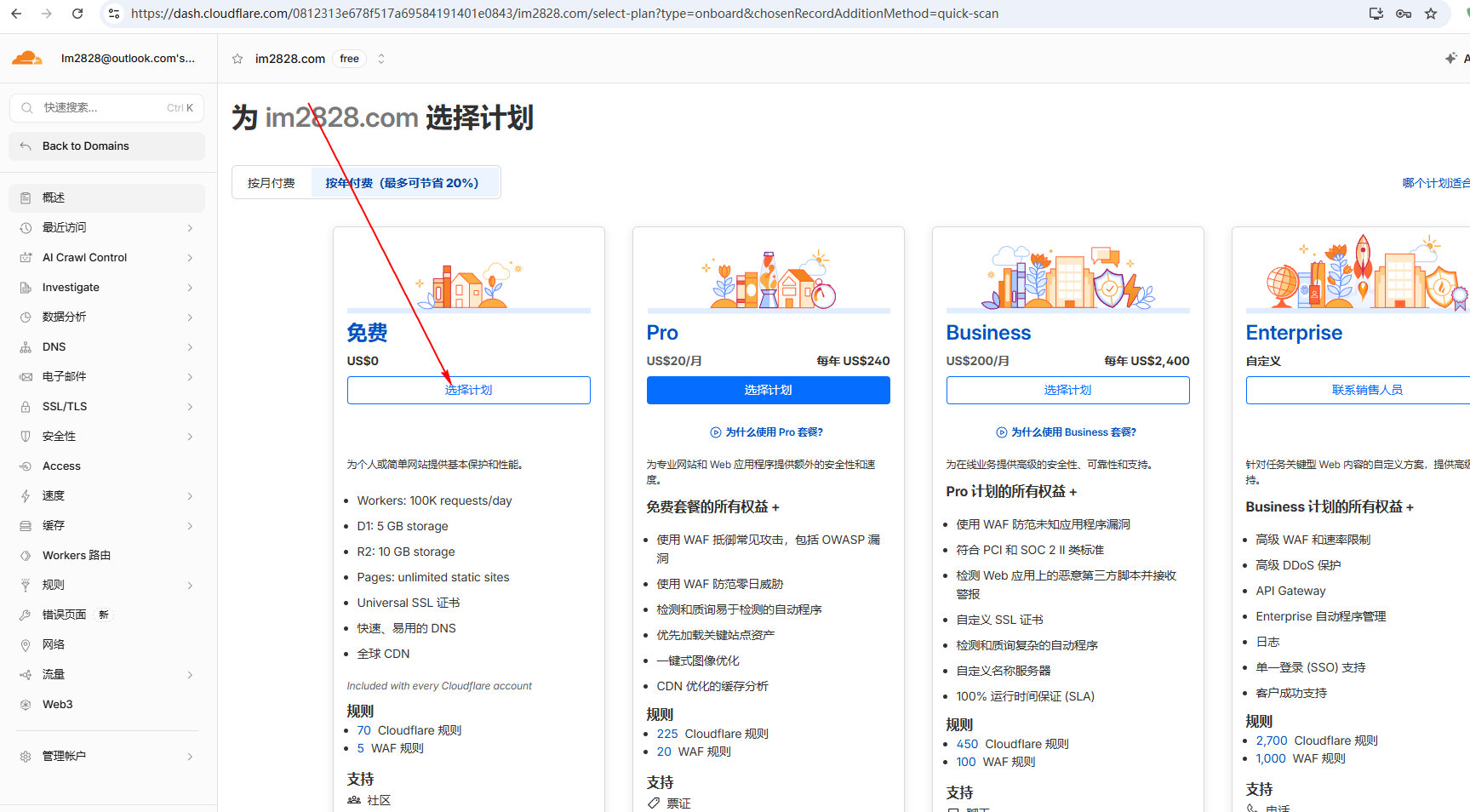This screenshot has height=812, width=1470.
Task: Expand DNS submenu chevron
Action: point(190,347)
